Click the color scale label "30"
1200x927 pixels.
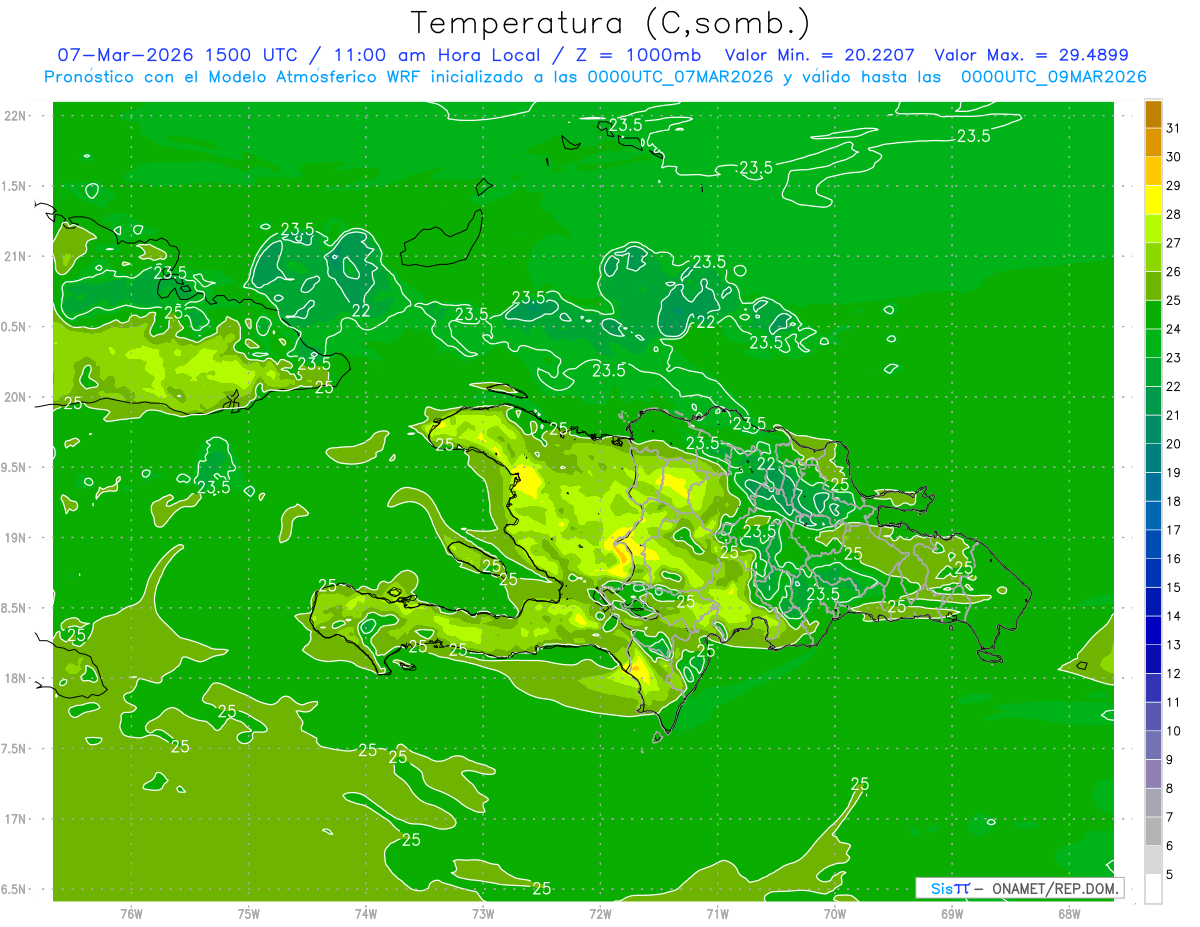pyautogui.click(x=1174, y=157)
